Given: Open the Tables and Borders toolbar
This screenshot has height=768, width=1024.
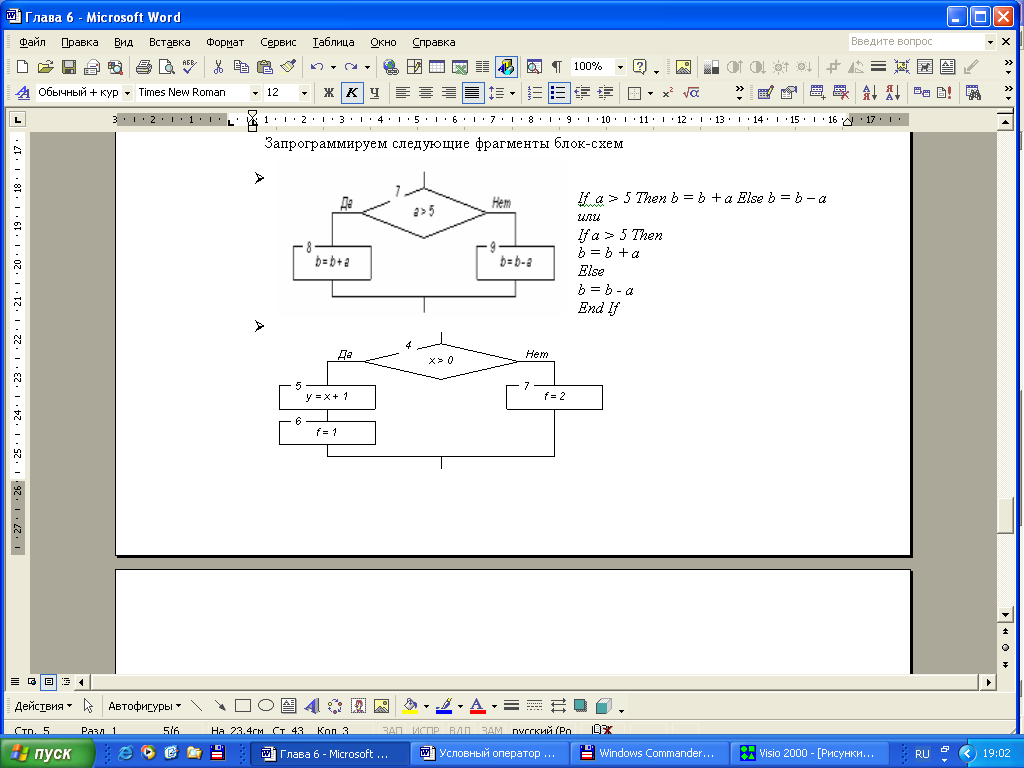Looking at the screenshot, I should point(414,67).
